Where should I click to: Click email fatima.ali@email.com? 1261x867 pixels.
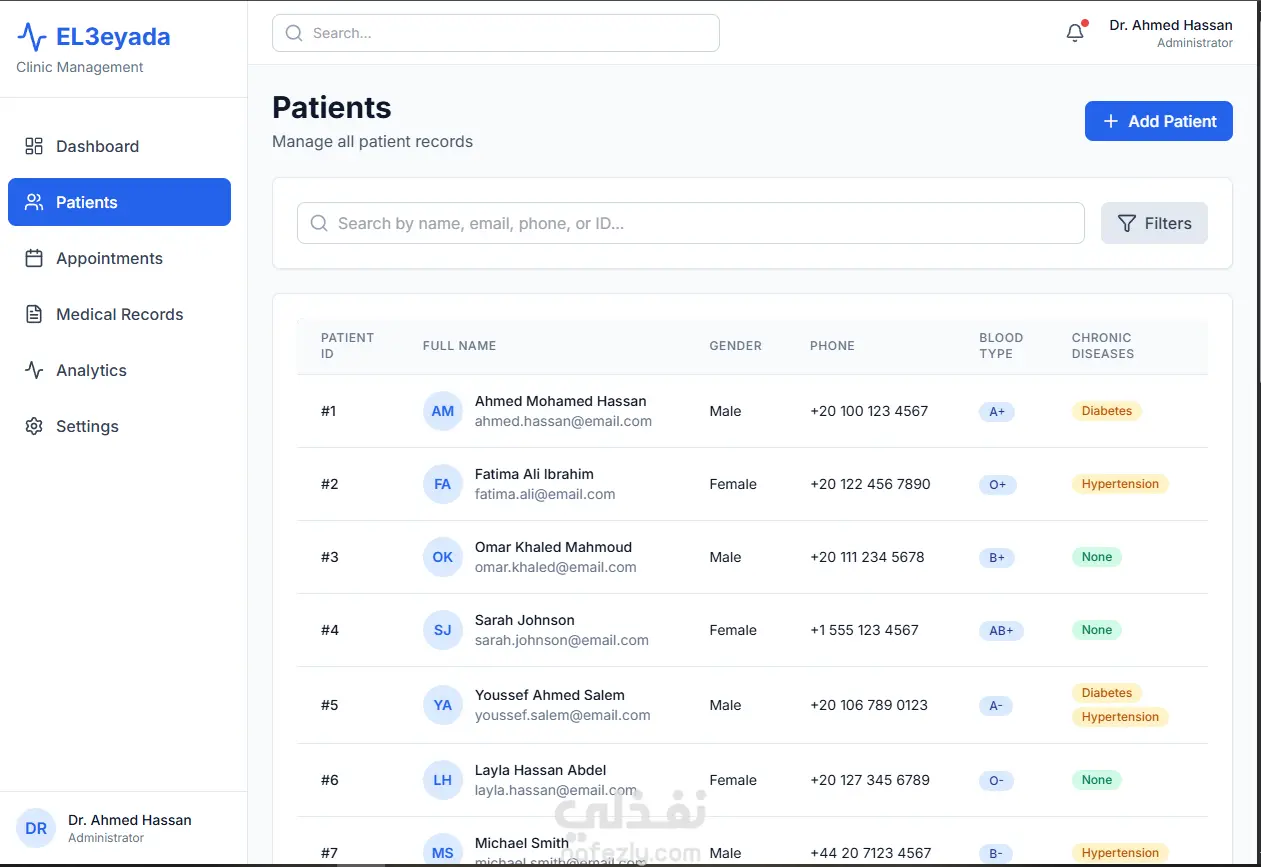[x=545, y=494]
